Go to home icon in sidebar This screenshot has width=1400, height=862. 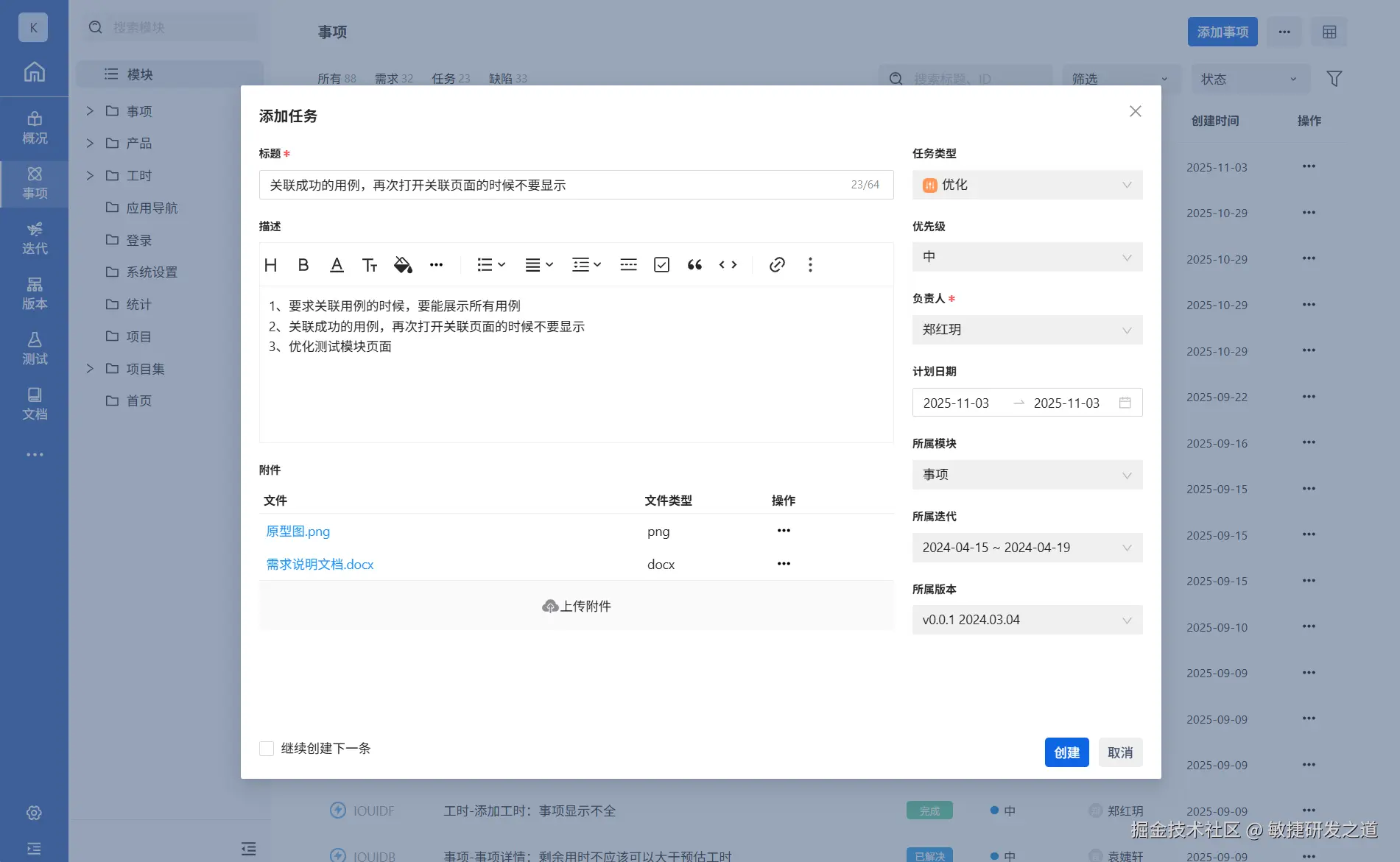pos(34,71)
